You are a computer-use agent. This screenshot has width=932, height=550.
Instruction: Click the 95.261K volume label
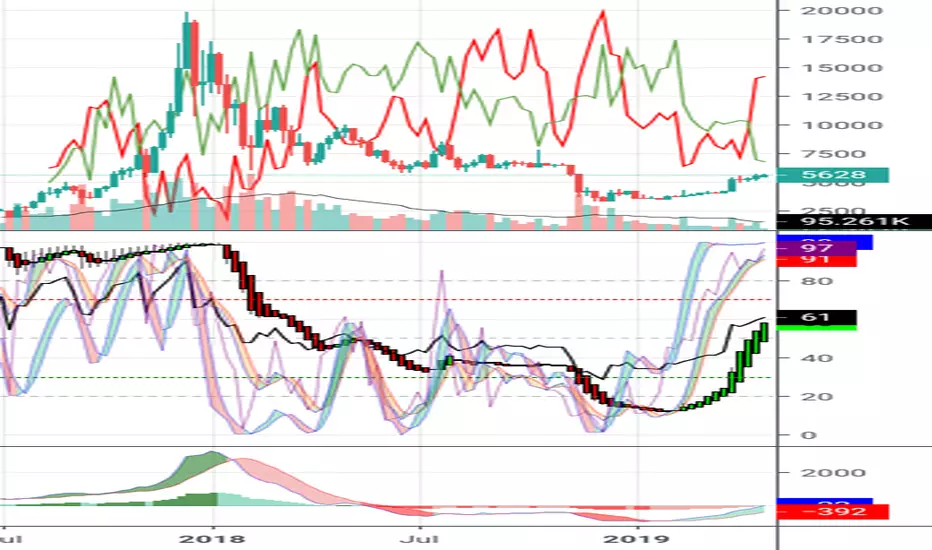click(855, 222)
